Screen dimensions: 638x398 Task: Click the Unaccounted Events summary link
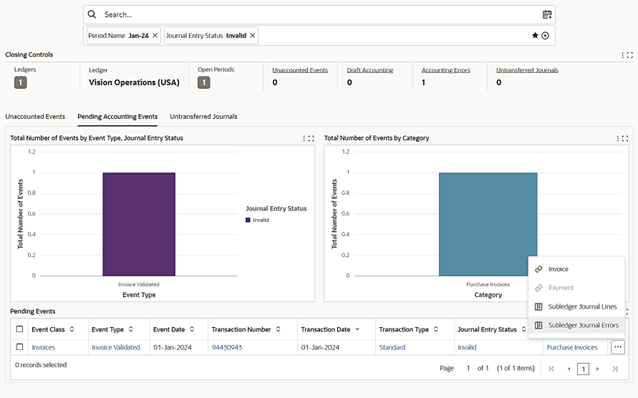click(300, 70)
